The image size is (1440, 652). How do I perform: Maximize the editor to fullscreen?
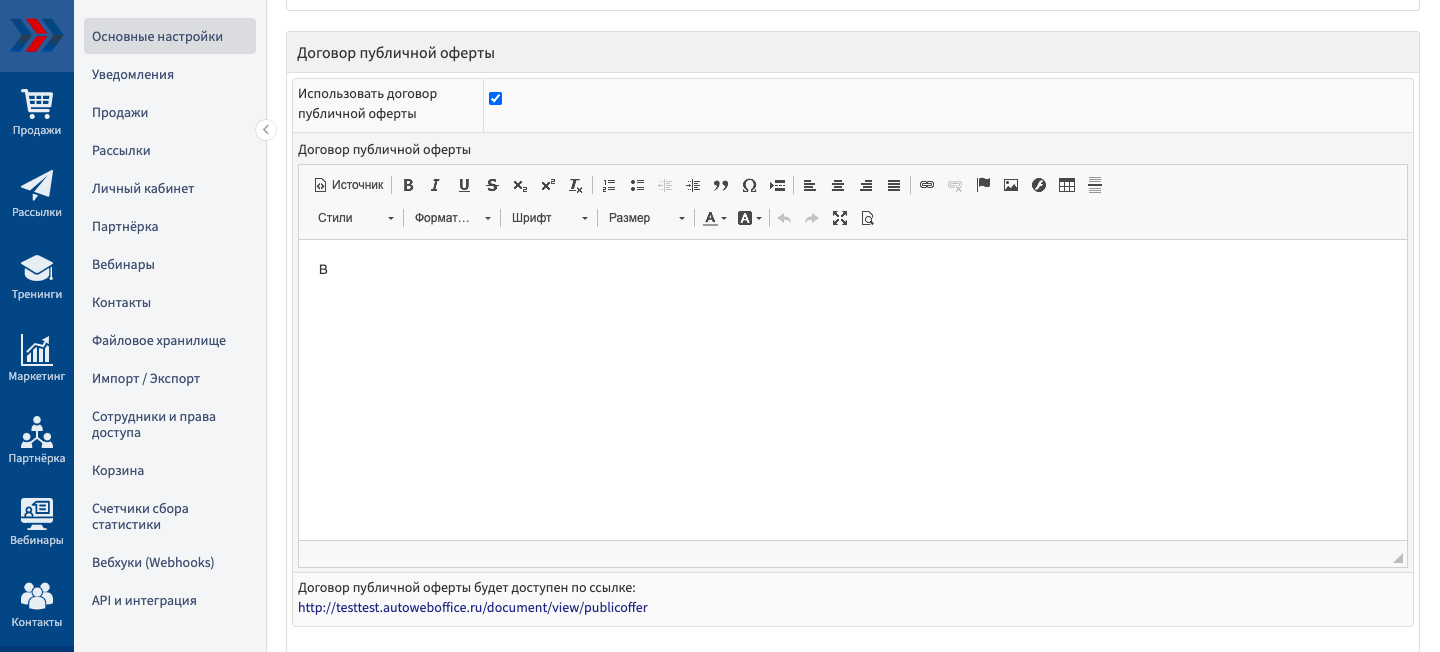(x=840, y=218)
